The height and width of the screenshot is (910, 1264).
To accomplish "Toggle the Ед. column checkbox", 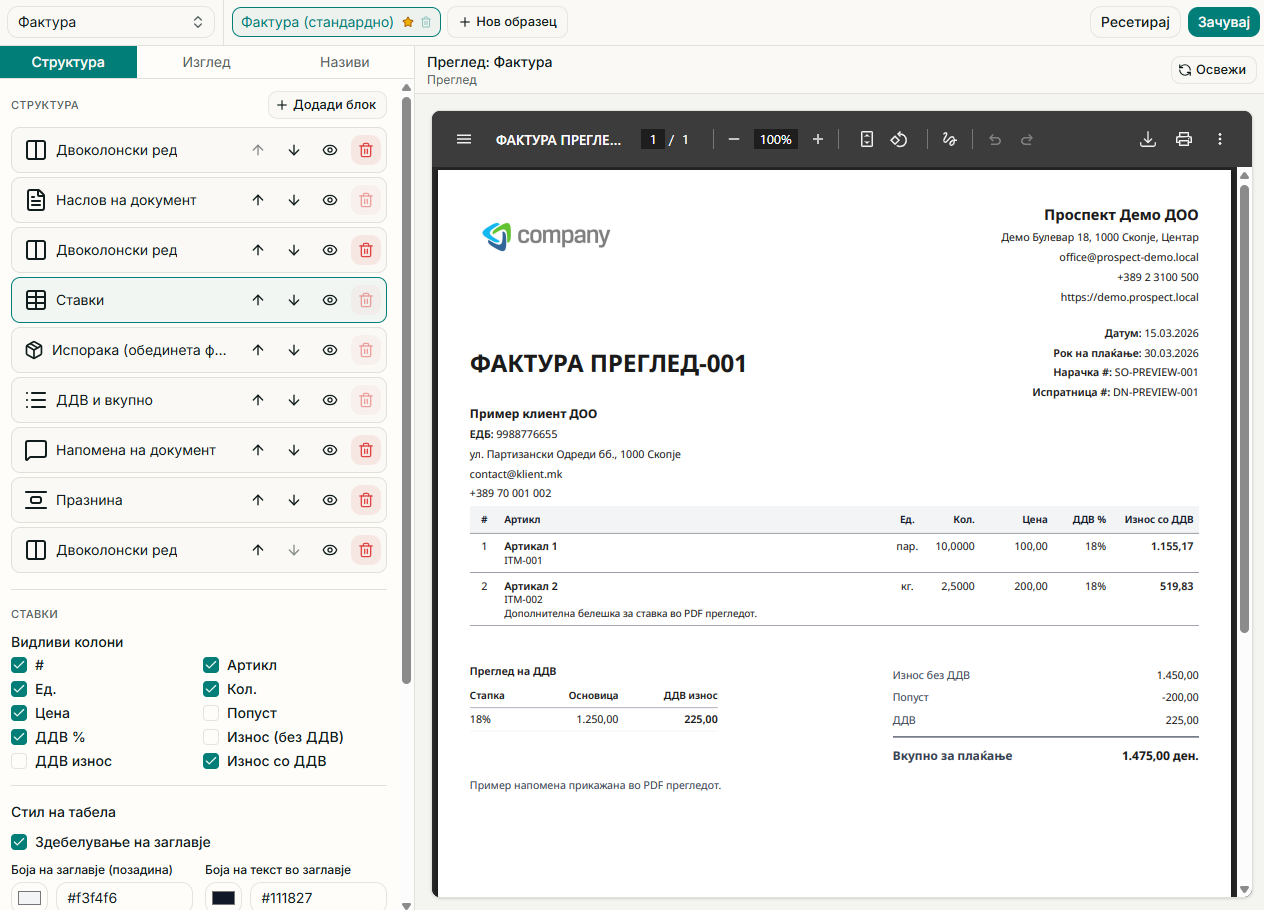I will pyautogui.click(x=19, y=689).
